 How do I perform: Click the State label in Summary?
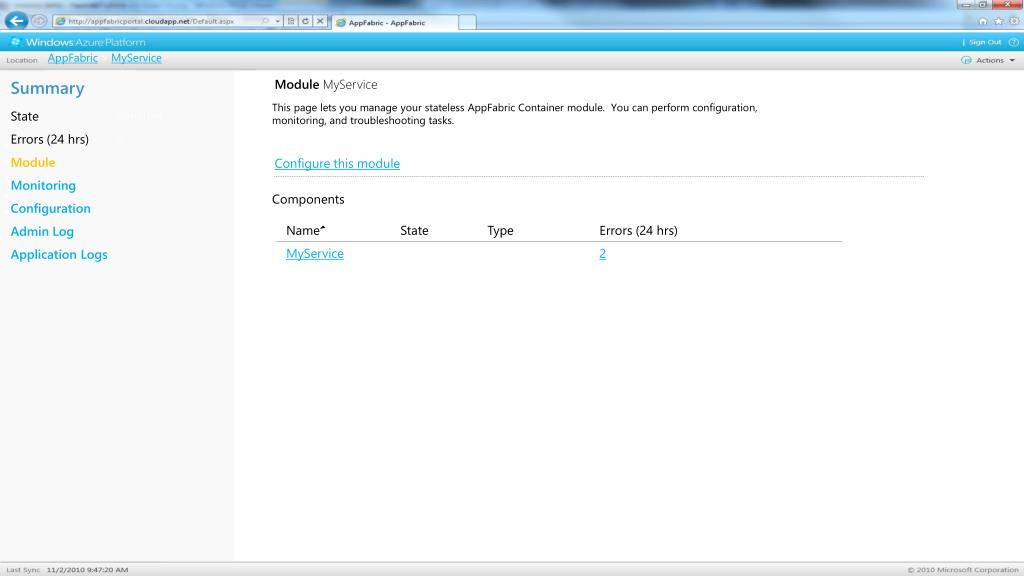coord(24,116)
